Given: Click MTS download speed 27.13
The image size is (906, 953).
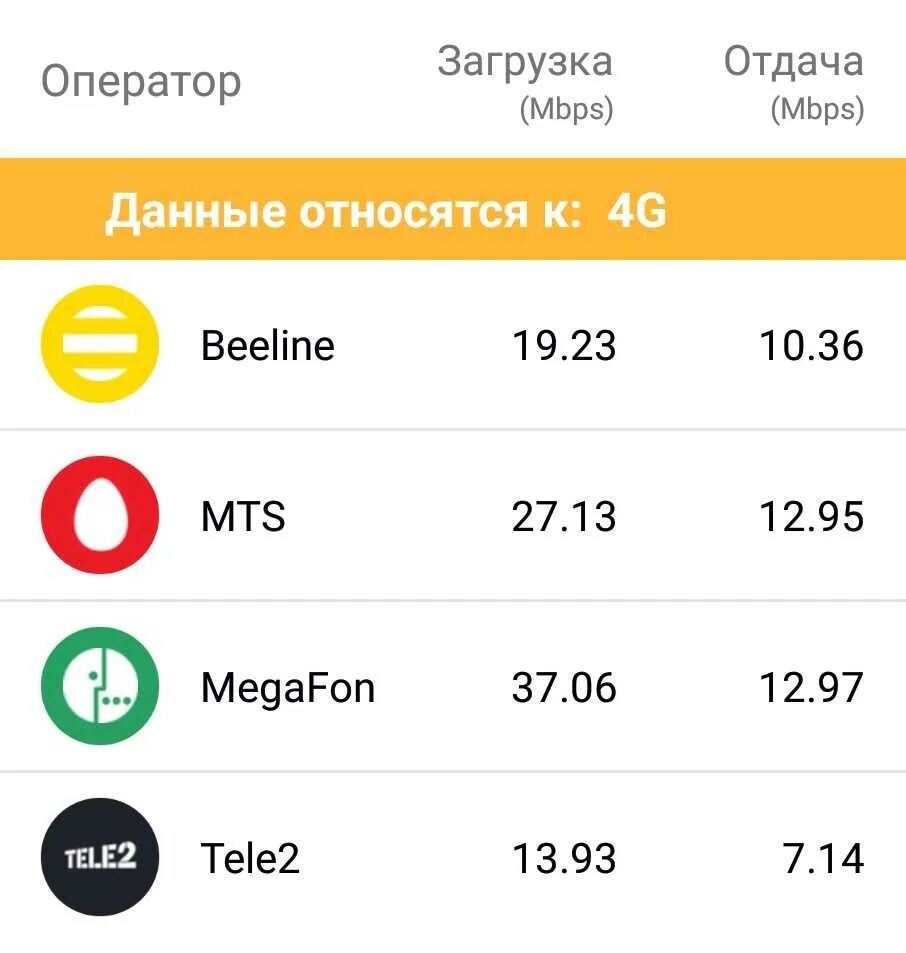Looking at the screenshot, I should (x=564, y=517).
